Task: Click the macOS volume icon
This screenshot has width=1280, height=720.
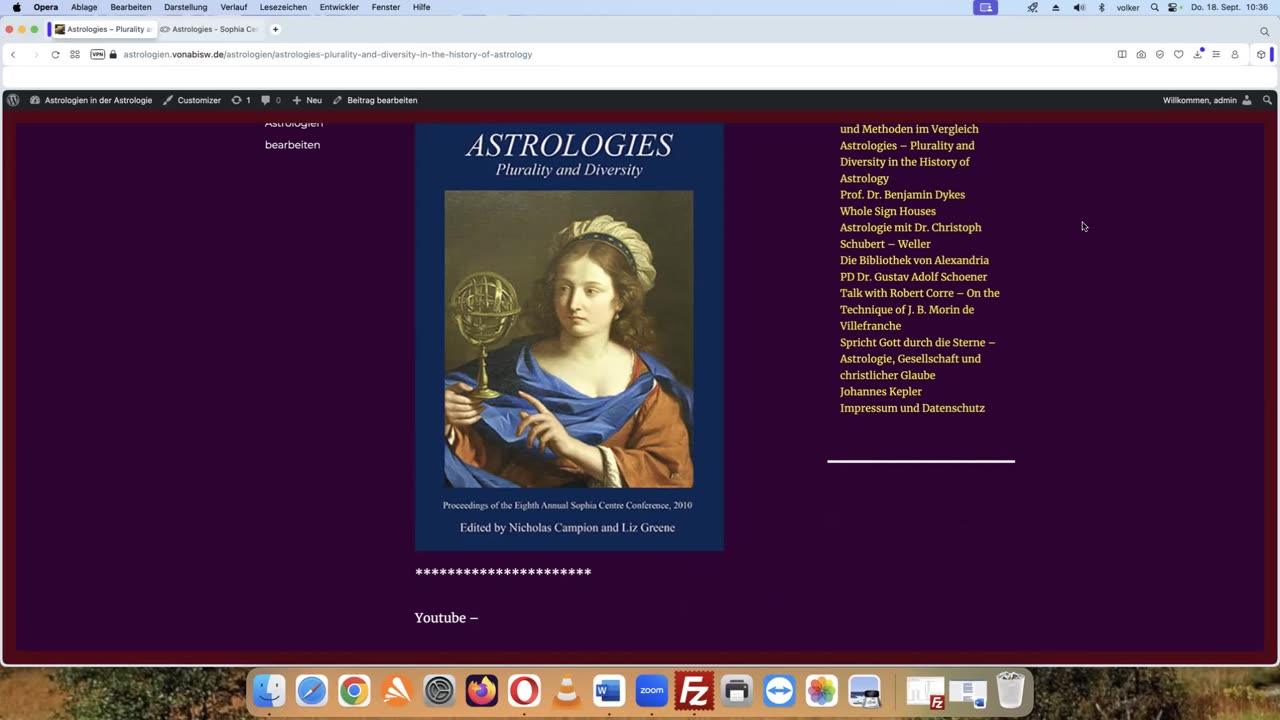Action: (1079, 7)
